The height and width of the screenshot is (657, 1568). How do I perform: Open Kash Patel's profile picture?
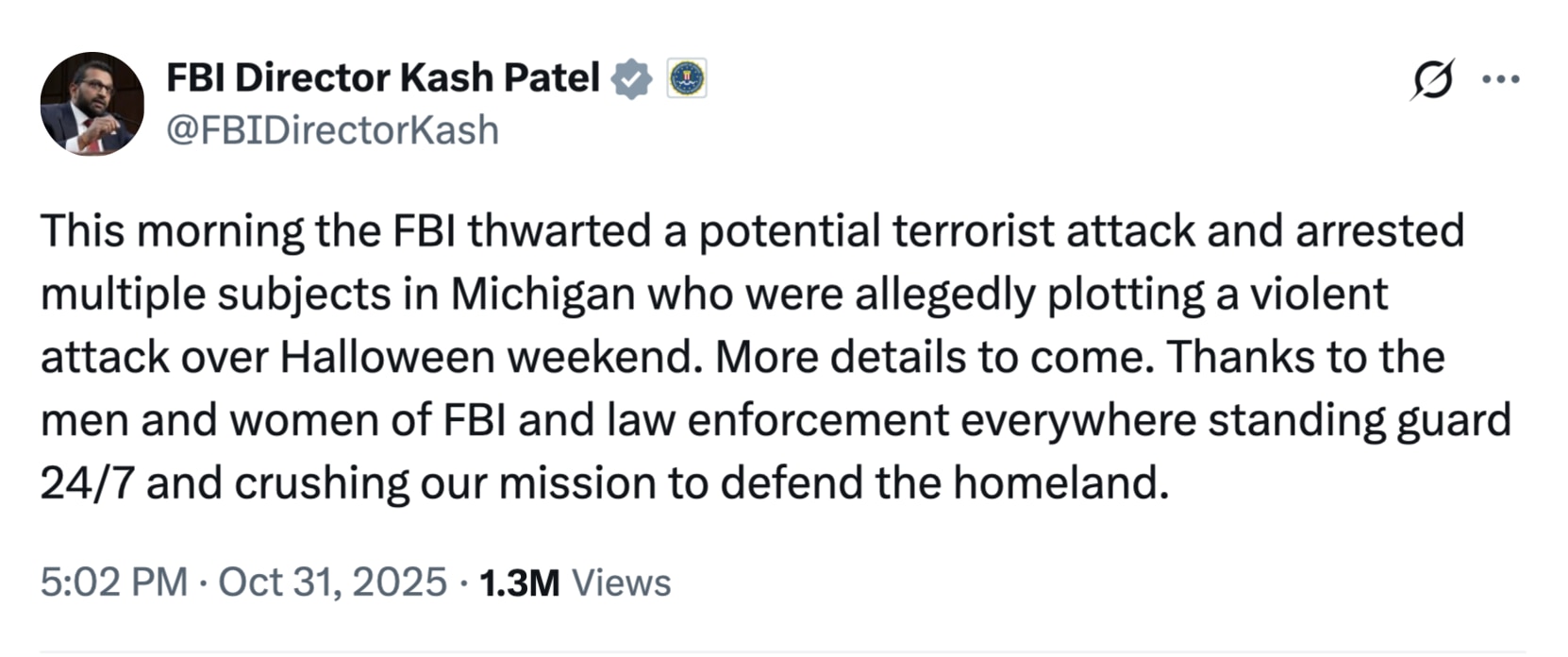(92, 104)
